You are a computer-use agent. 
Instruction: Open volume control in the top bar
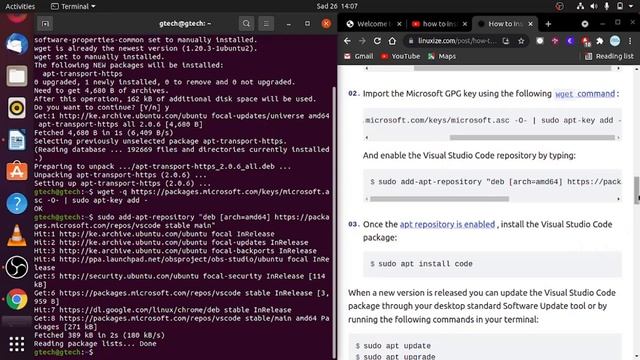point(593,6)
